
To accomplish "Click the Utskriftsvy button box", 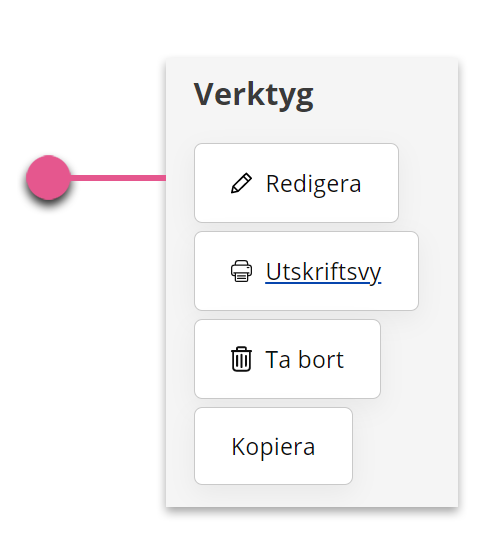I will point(306,271).
